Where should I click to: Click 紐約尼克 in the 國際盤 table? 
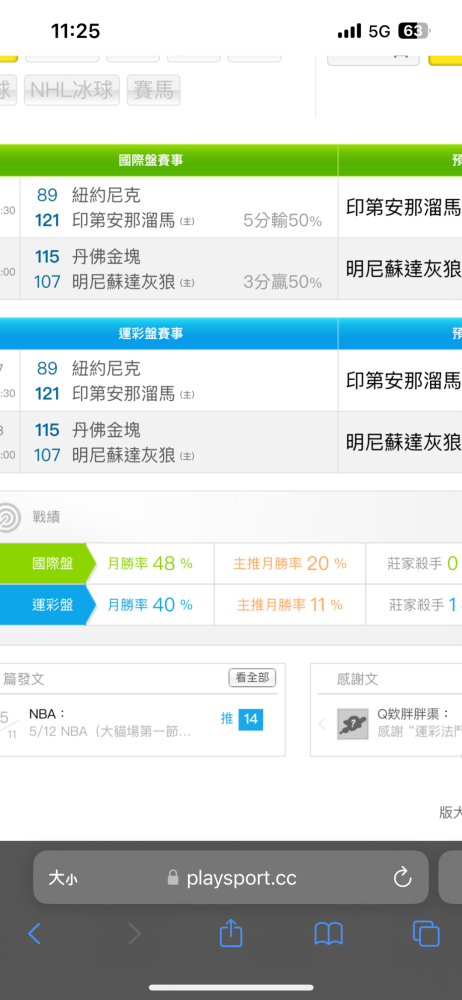[107, 195]
